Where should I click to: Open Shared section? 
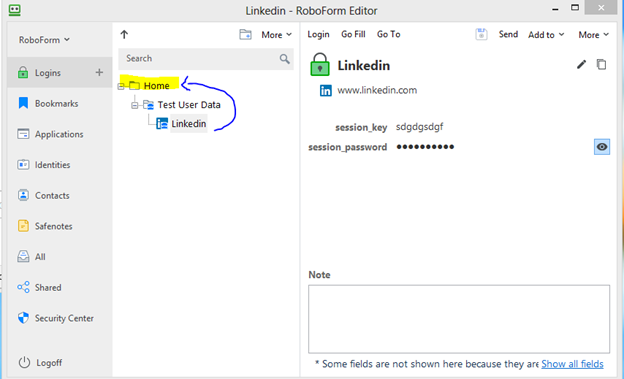(48, 287)
